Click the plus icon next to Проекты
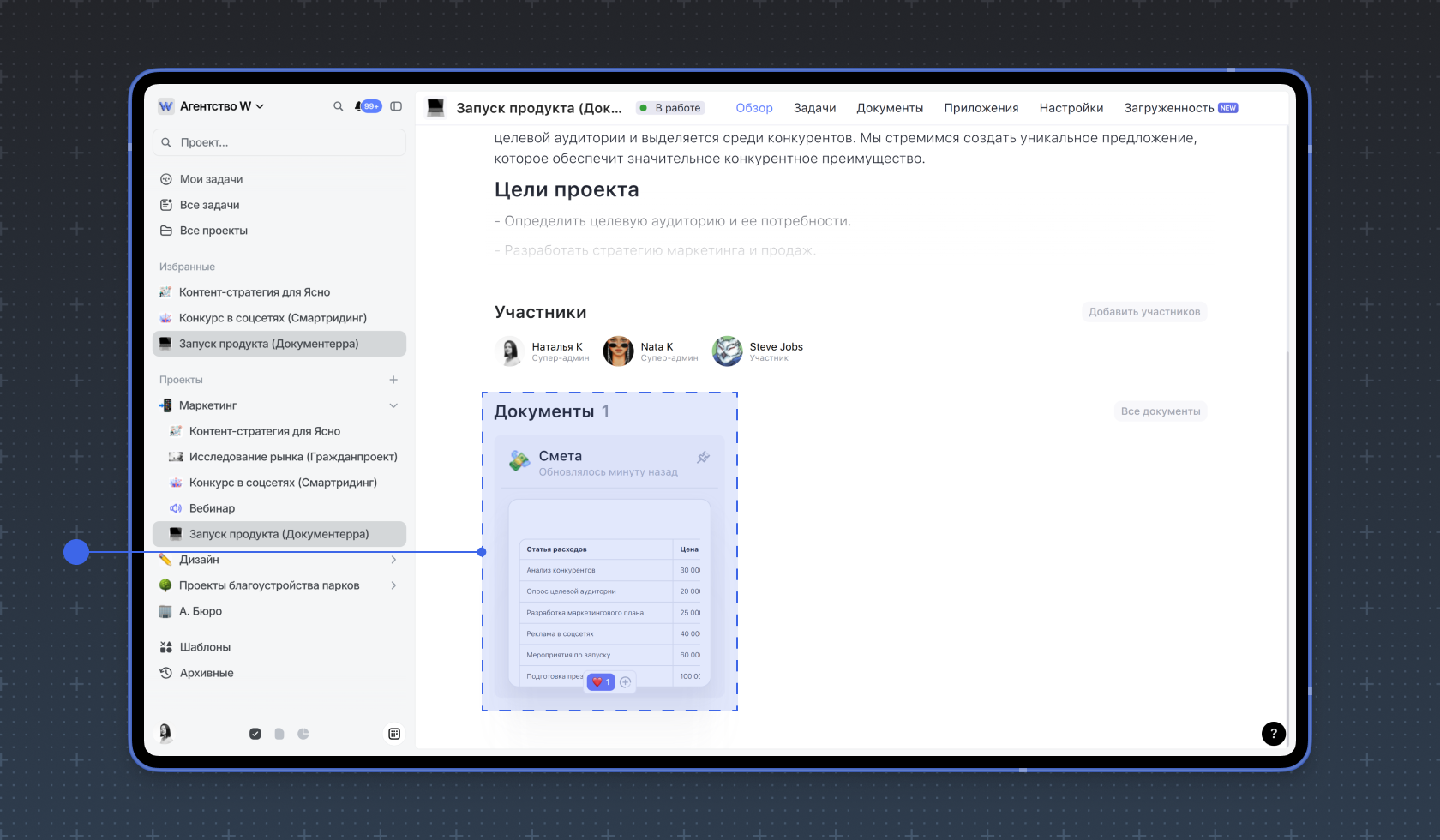Image resolution: width=1440 pixels, height=840 pixels. coord(393,380)
